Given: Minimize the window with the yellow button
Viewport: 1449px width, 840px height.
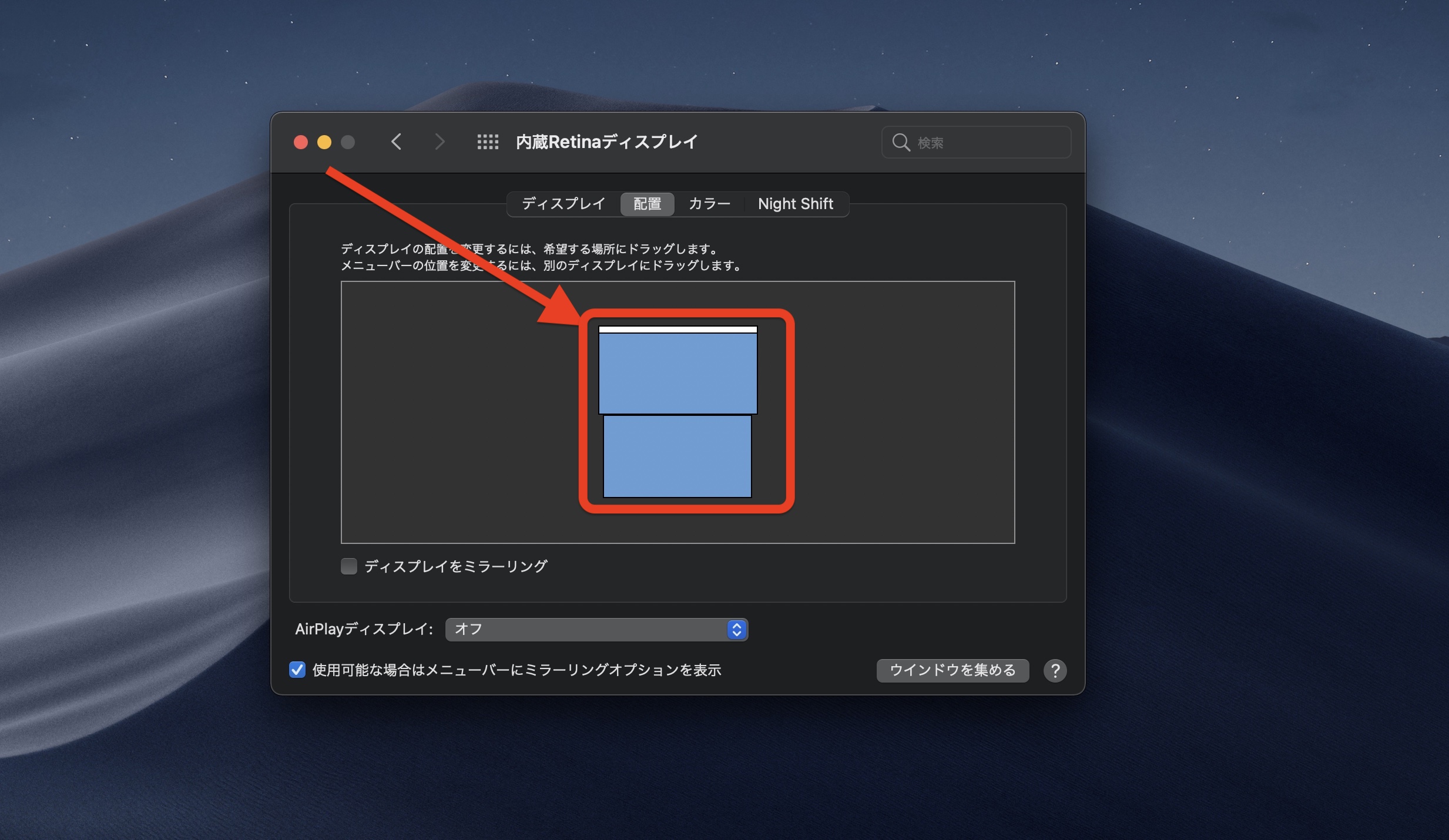Looking at the screenshot, I should tap(324, 142).
